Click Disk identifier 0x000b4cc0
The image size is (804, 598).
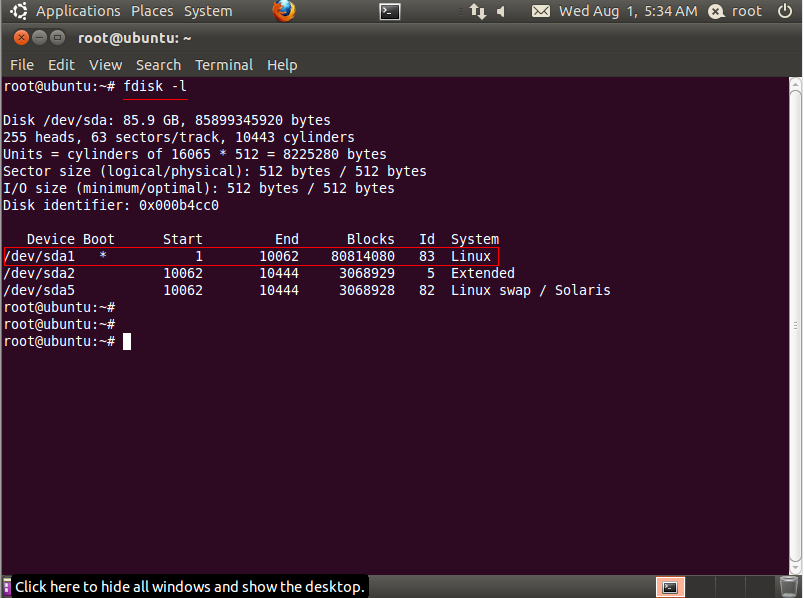[111, 206]
